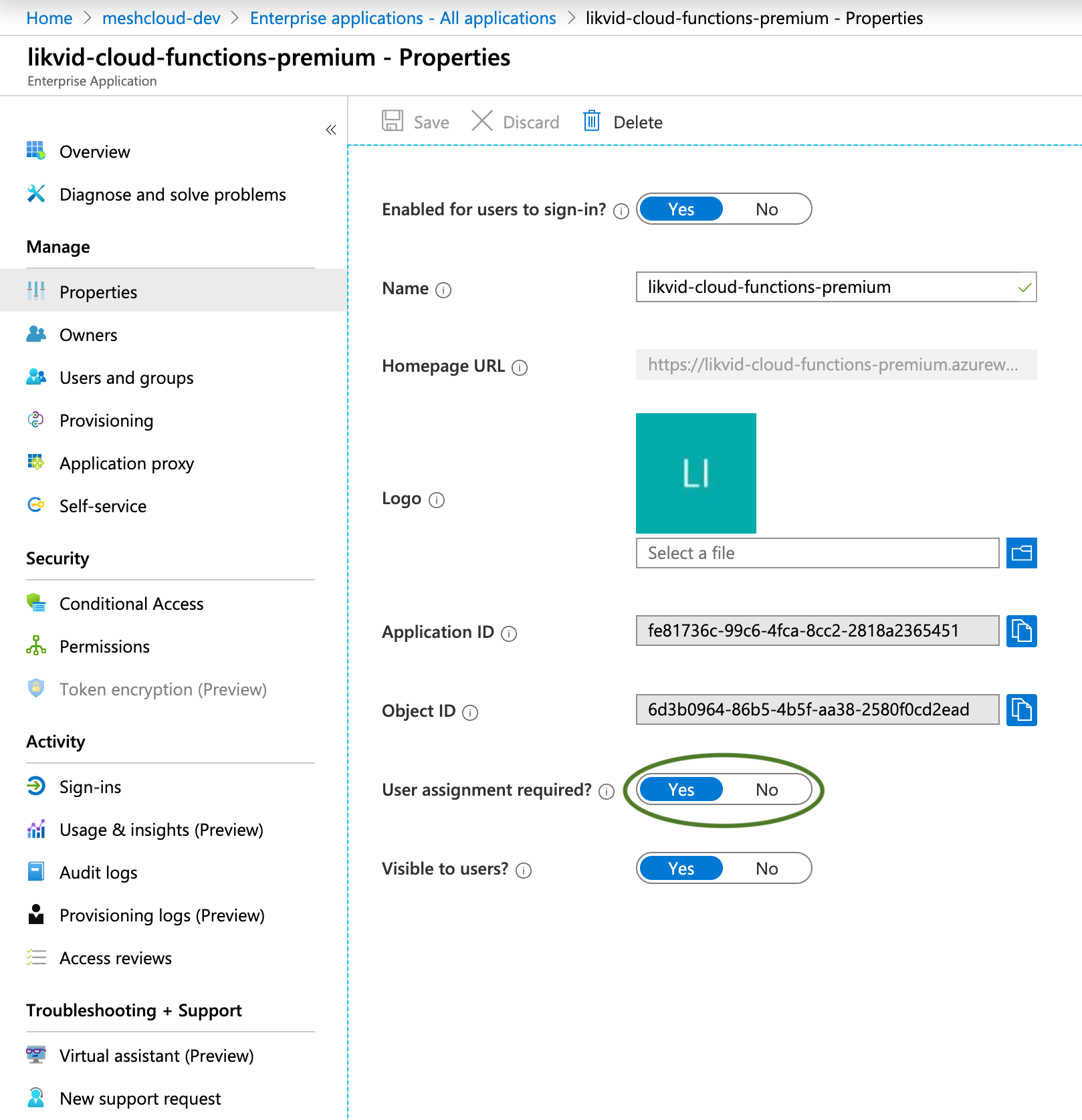Viewport: 1082px width, 1120px height.
Task: Set User assignment required to No
Action: pyautogui.click(x=766, y=790)
